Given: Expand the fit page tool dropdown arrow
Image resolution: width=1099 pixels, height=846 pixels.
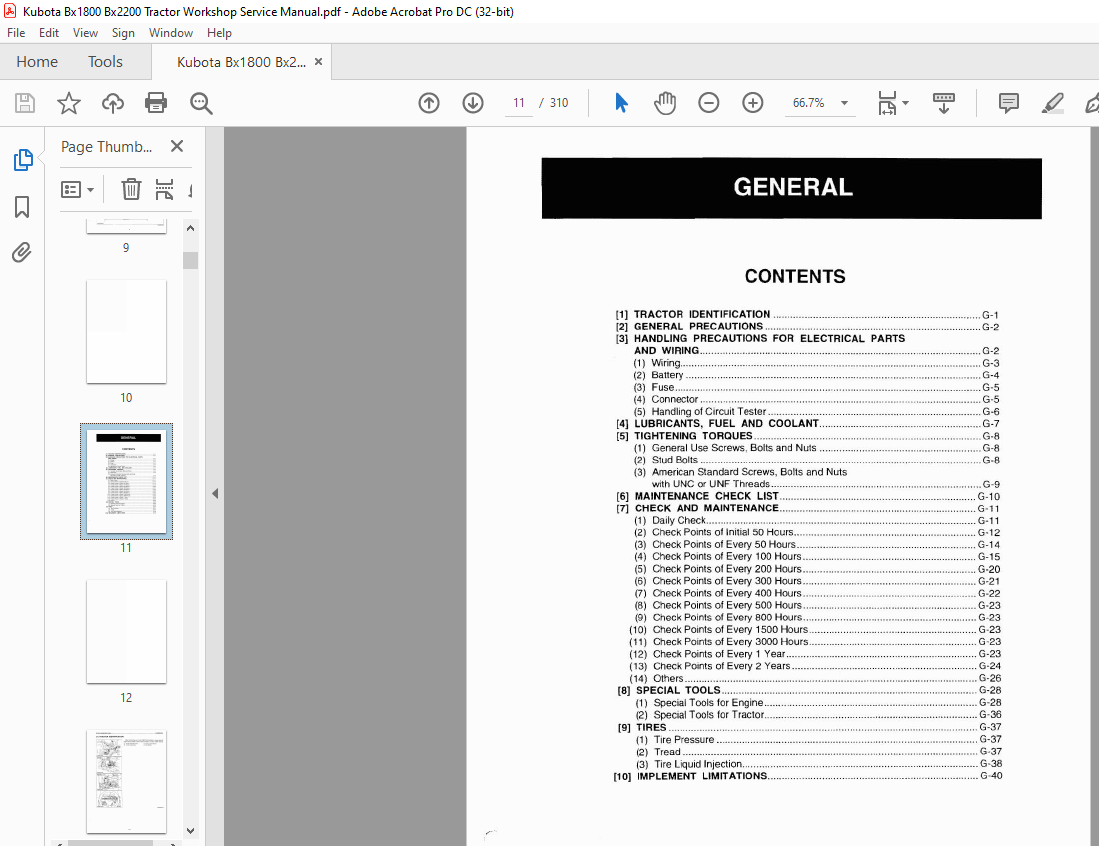Looking at the screenshot, I should click(906, 103).
